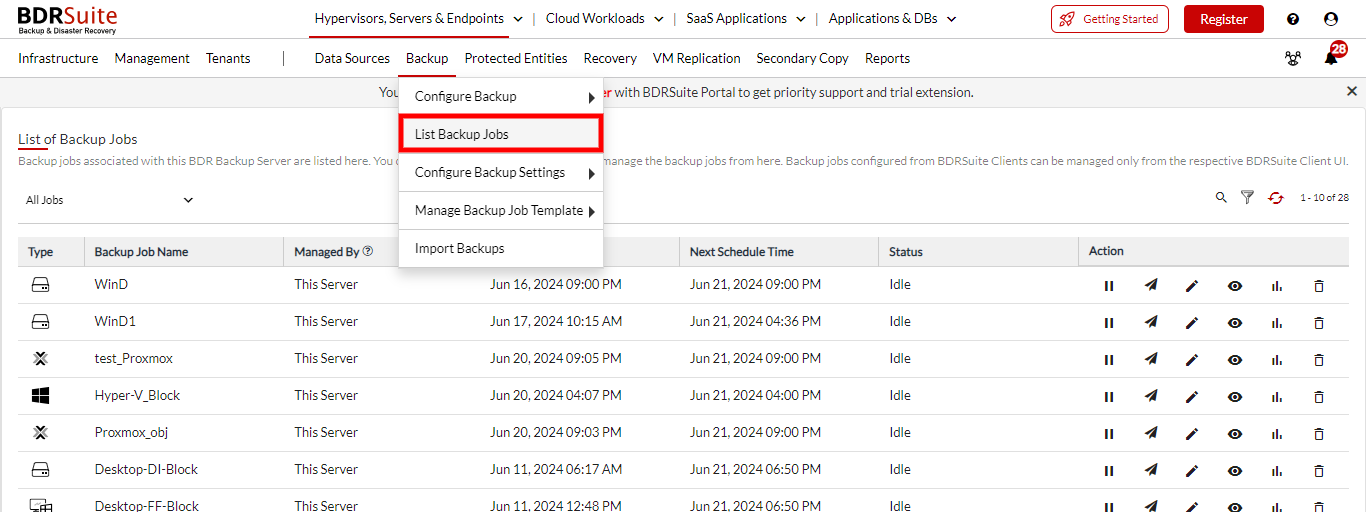This screenshot has width=1366, height=512.
Task: Expand the All Jobs dropdown
Action: point(109,200)
